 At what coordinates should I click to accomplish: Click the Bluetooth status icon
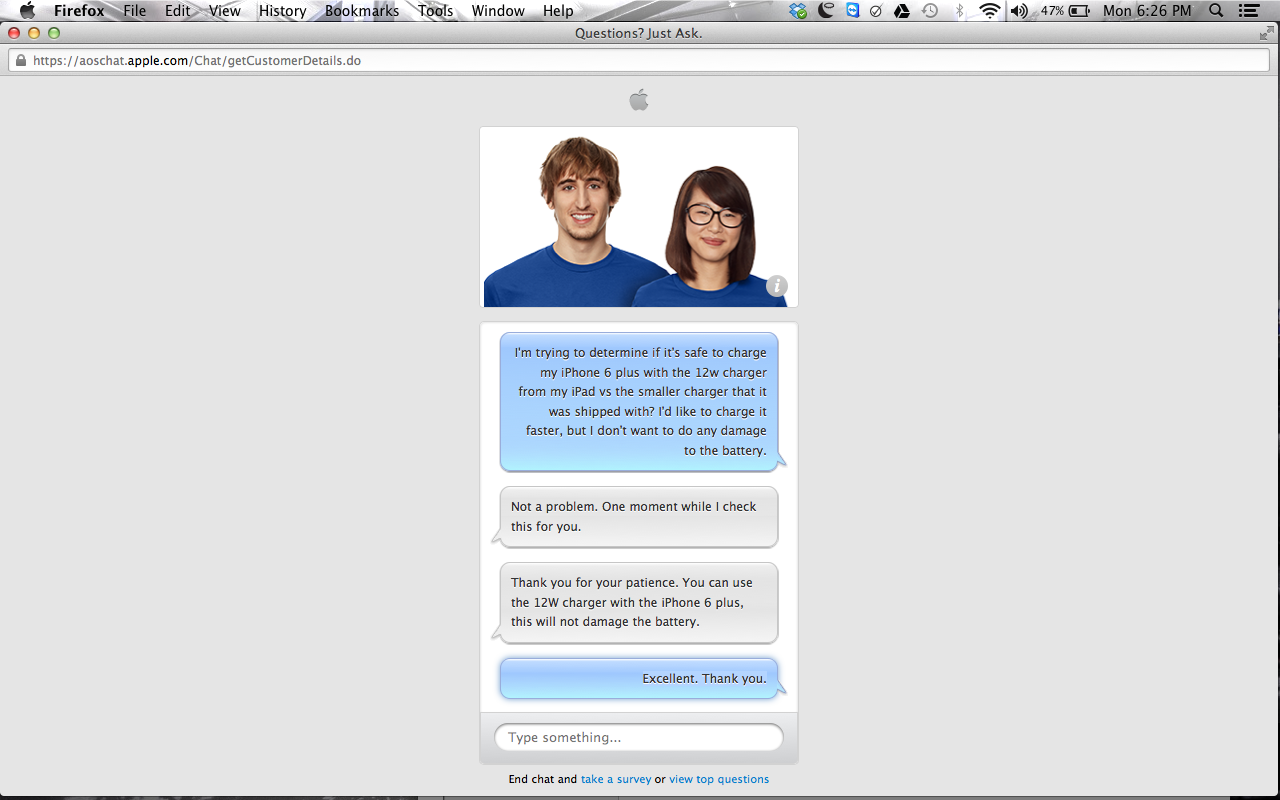coord(959,11)
